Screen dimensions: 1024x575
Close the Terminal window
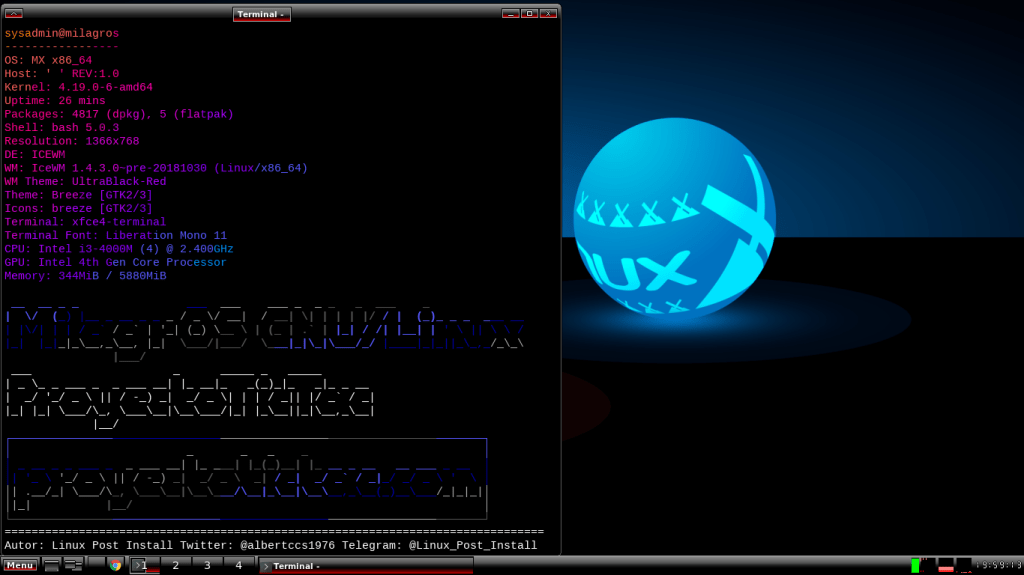point(548,14)
